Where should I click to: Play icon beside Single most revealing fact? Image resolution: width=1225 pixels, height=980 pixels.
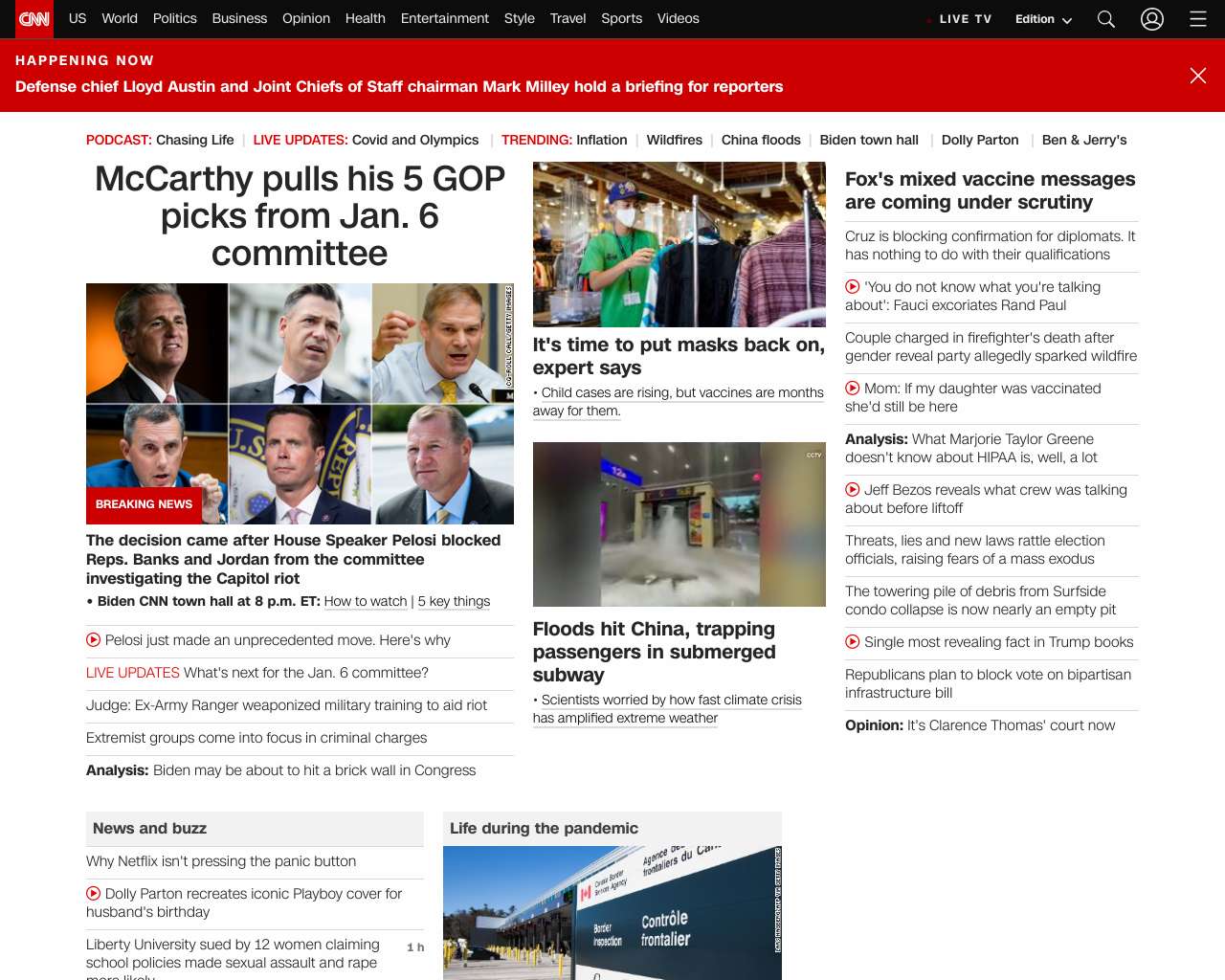pos(852,642)
